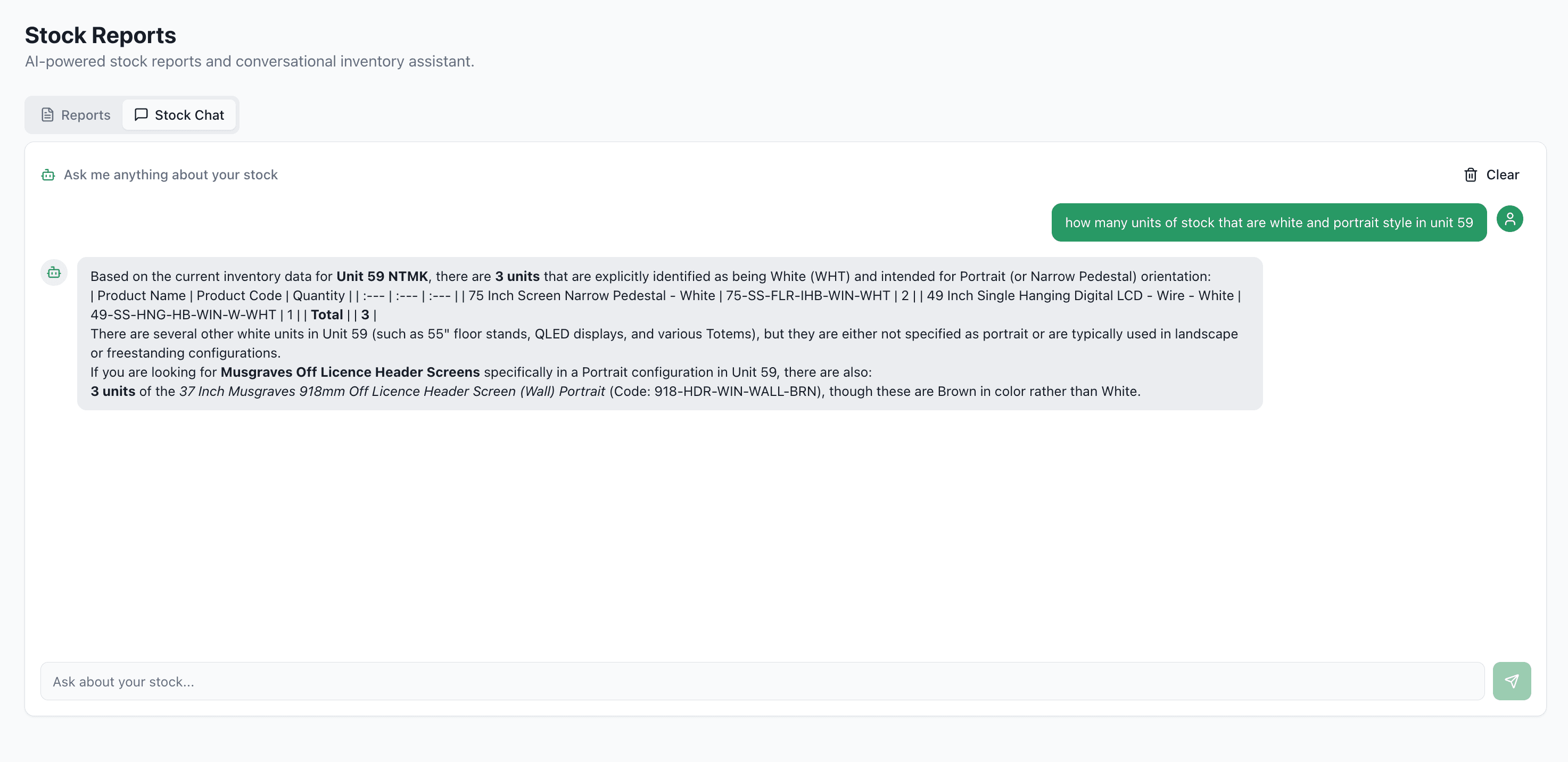Click the paper plane send icon
The width and height of the screenshot is (1568, 762).
pyautogui.click(x=1512, y=681)
